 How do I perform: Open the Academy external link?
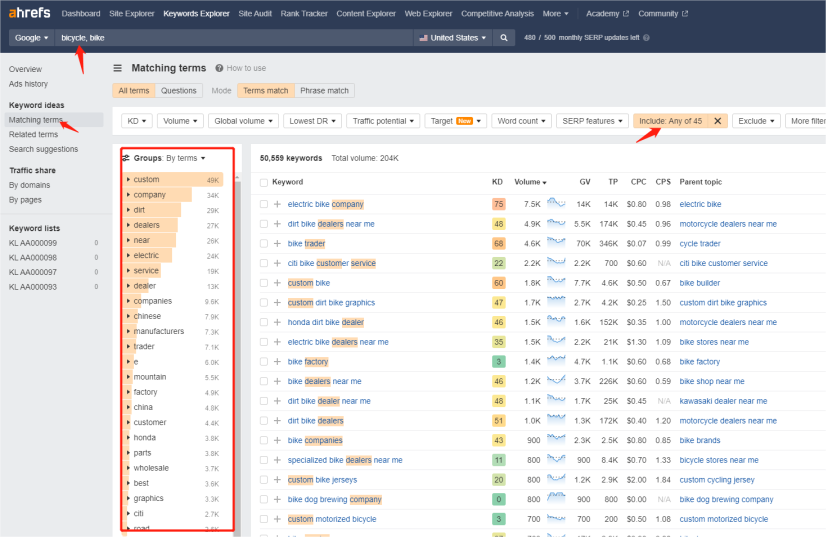tap(607, 14)
